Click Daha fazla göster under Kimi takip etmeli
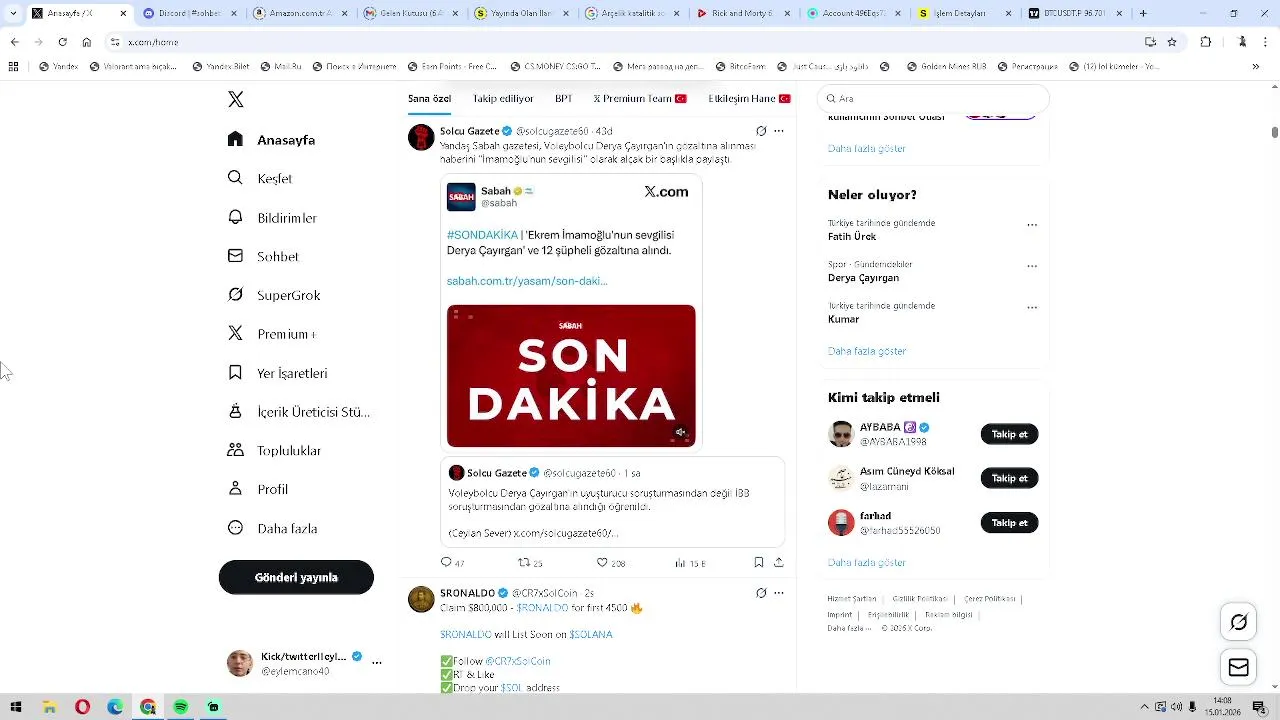The image size is (1280, 720). pos(867,563)
